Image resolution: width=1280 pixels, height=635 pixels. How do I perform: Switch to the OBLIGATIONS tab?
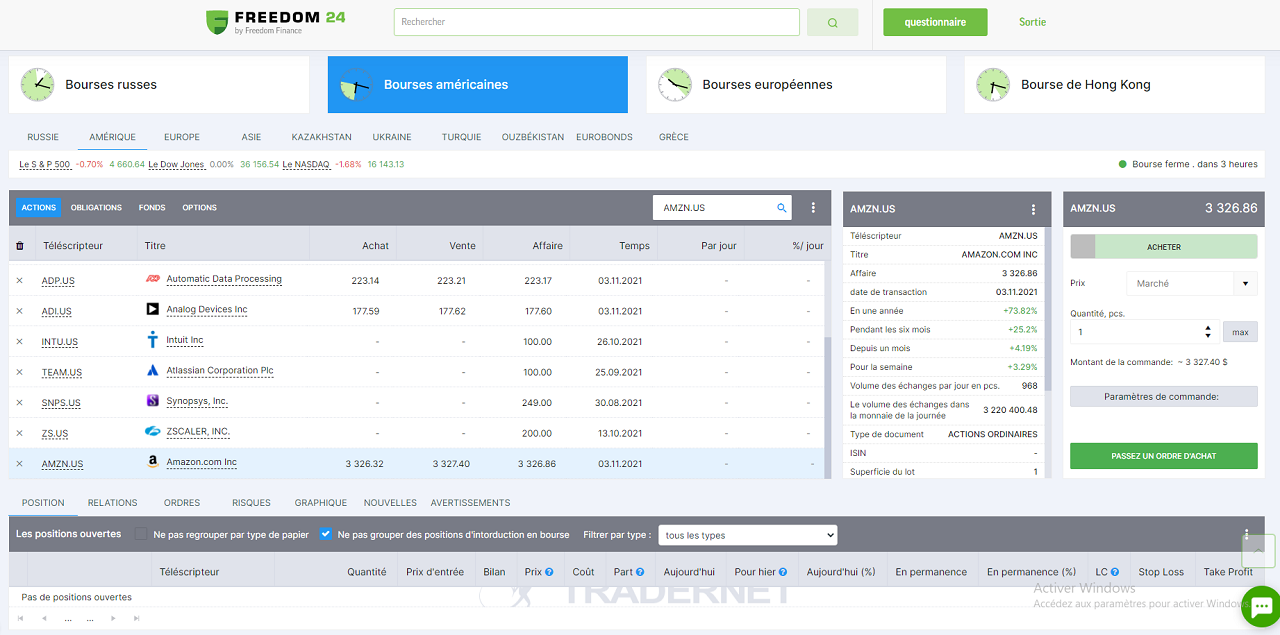pos(96,208)
